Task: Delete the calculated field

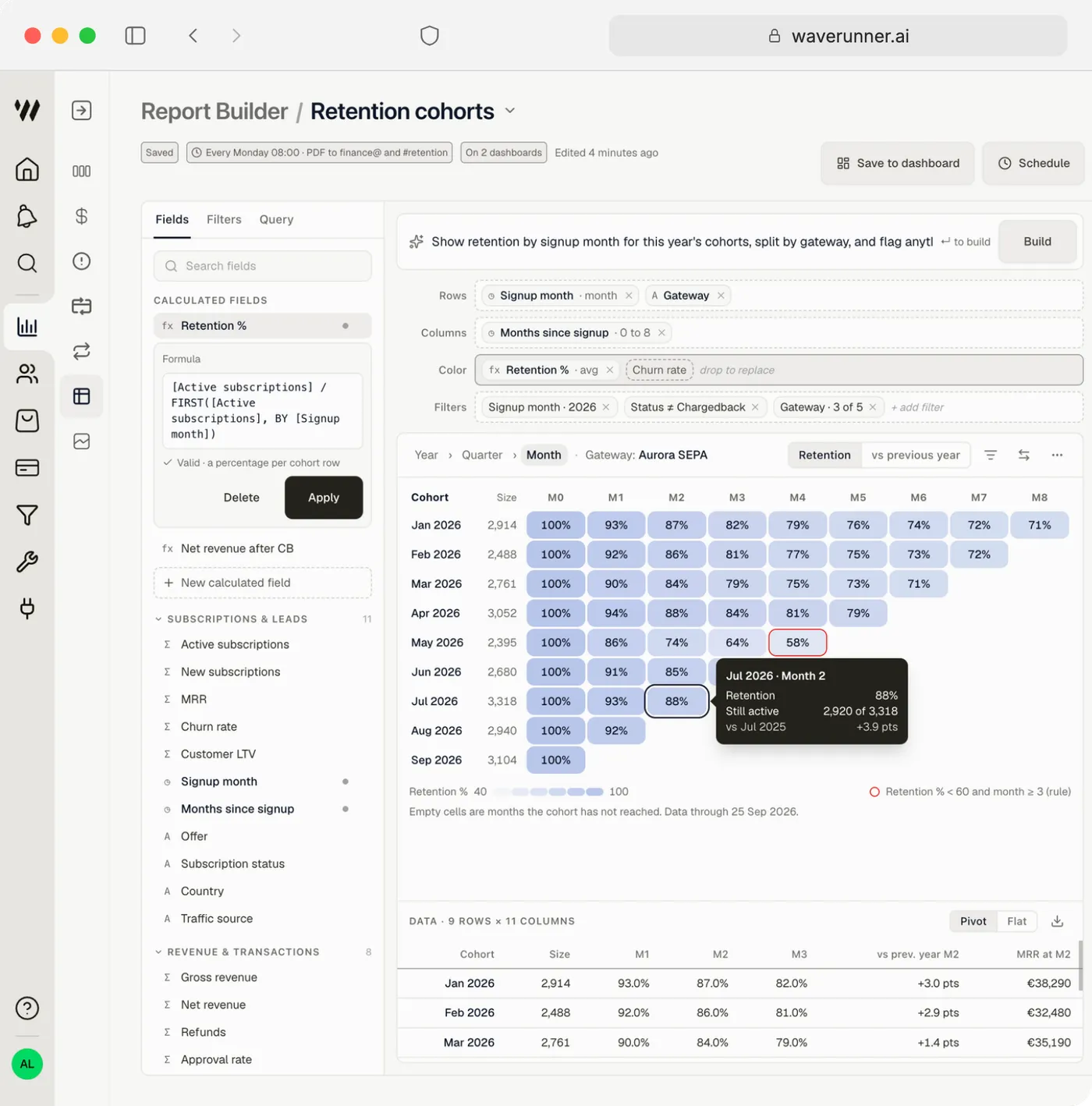Action: point(241,498)
